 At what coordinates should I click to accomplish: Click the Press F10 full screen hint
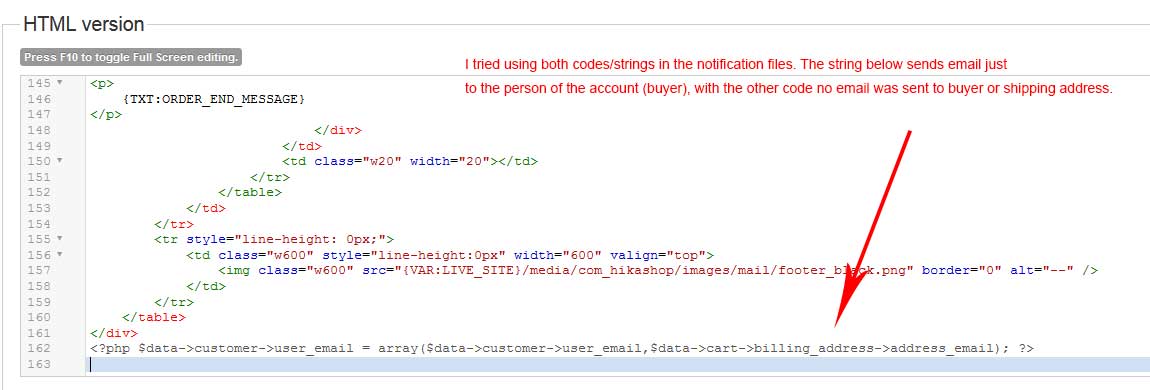pyautogui.click(x=131, y=57)
